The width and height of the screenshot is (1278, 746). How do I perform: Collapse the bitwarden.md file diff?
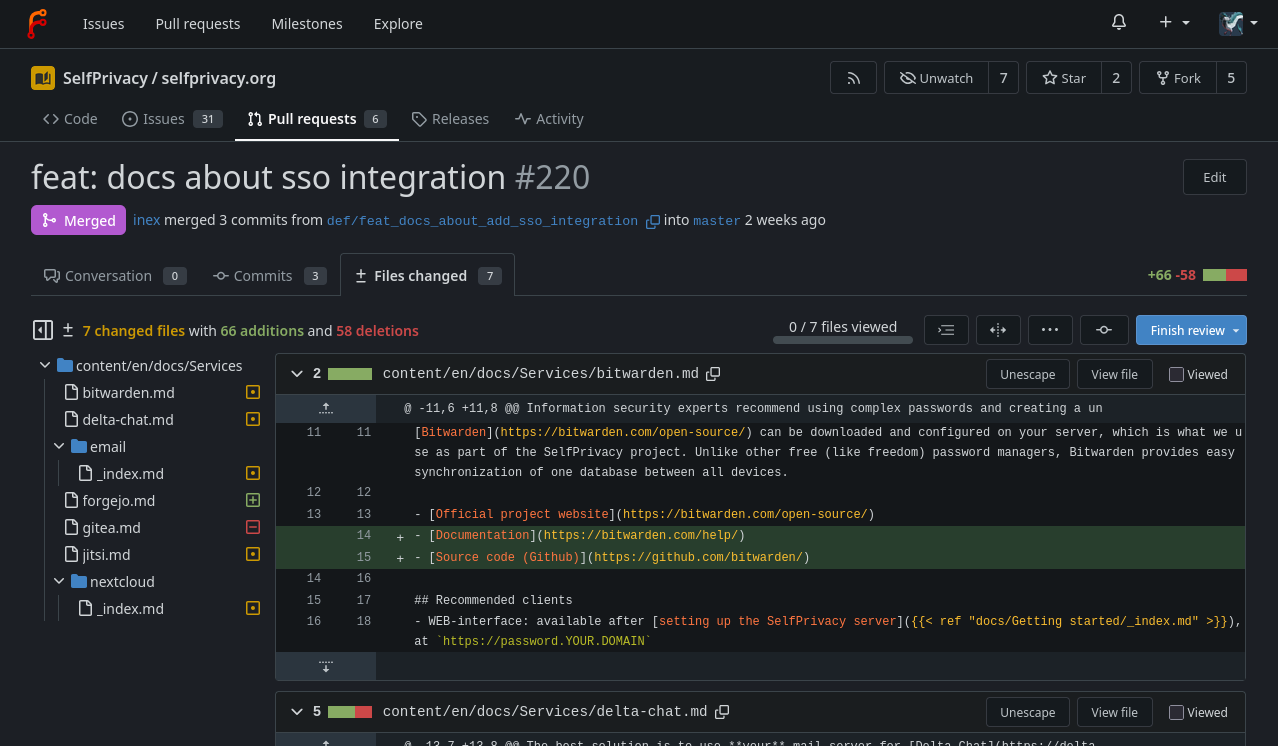[296, 374]
